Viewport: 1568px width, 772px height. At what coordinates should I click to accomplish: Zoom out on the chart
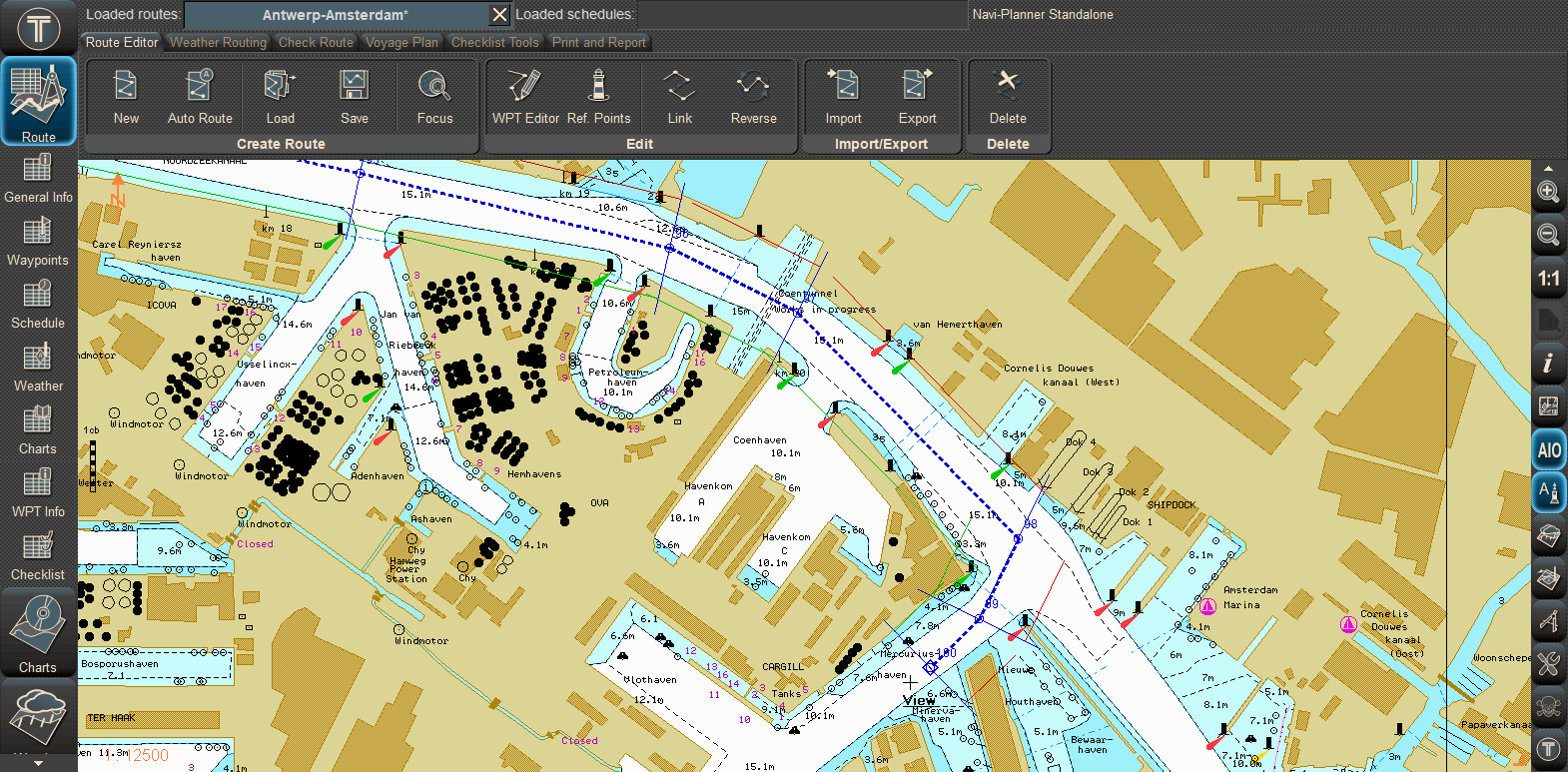coord(1548,236)
